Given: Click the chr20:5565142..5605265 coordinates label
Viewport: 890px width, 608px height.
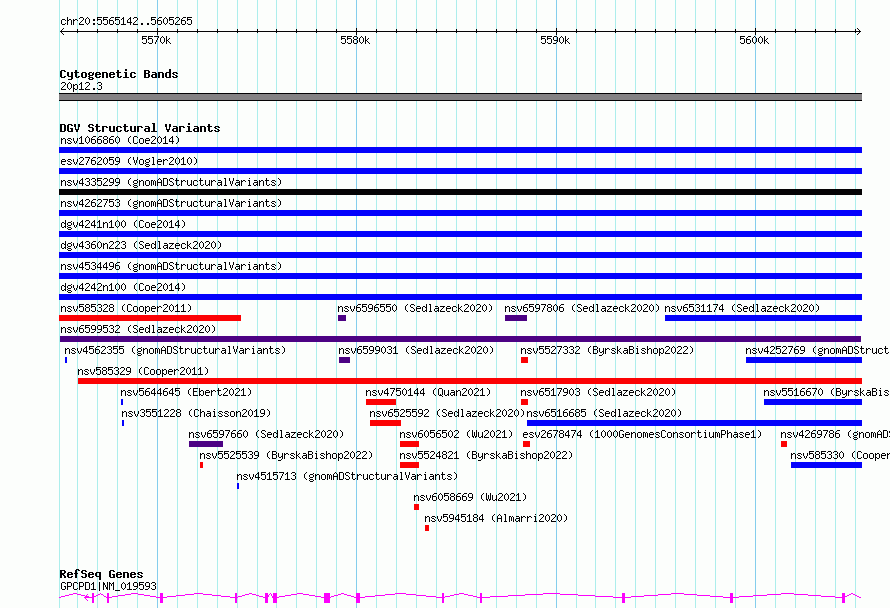Looking at the screenshot, I should pyautogui.click(x=126, y=21).
